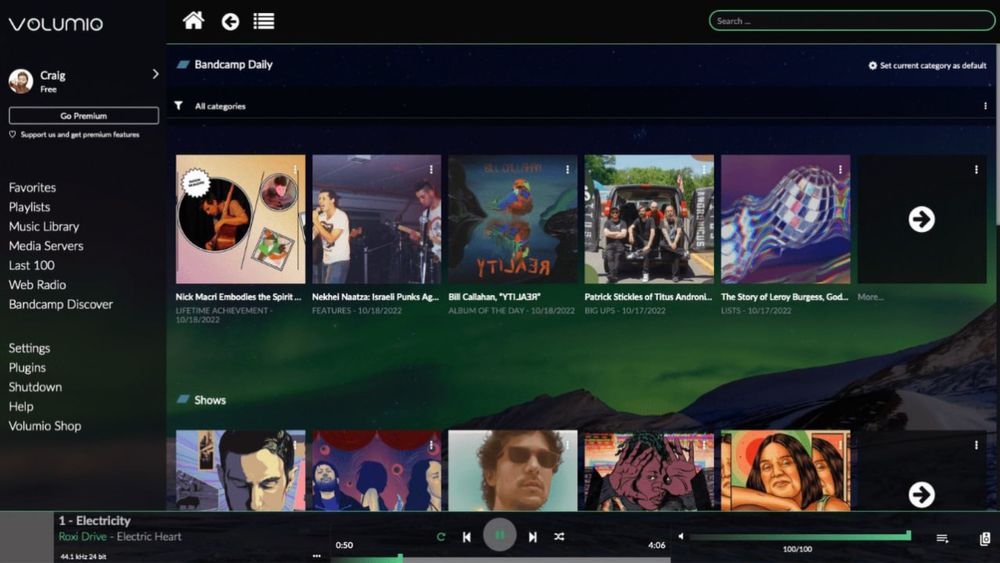This screenshot has height=563, width=1000.
Task: Open first Shows thumbnail with man's face
Action: pos(240,470)
